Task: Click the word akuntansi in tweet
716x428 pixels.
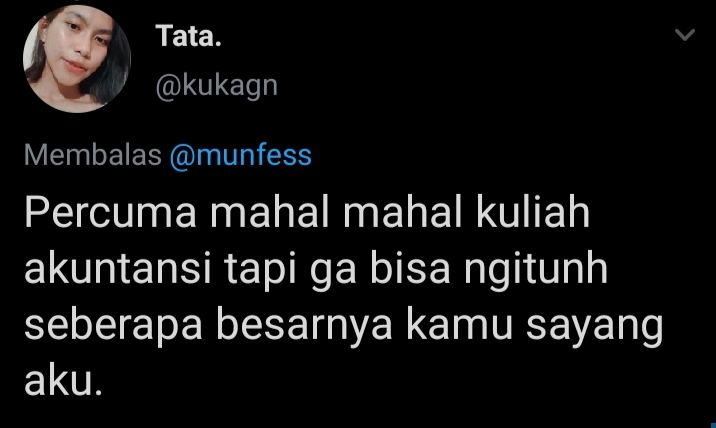Action: [118, 269]
